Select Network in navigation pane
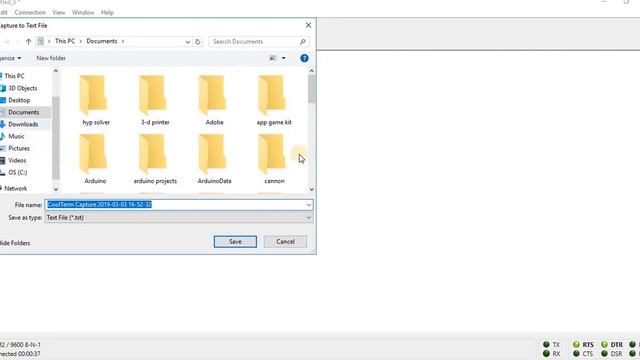 pos(16,188)
